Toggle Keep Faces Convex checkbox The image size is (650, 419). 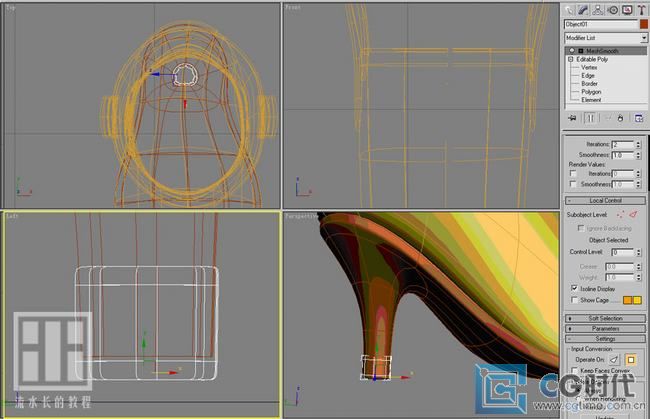(575, 370)
